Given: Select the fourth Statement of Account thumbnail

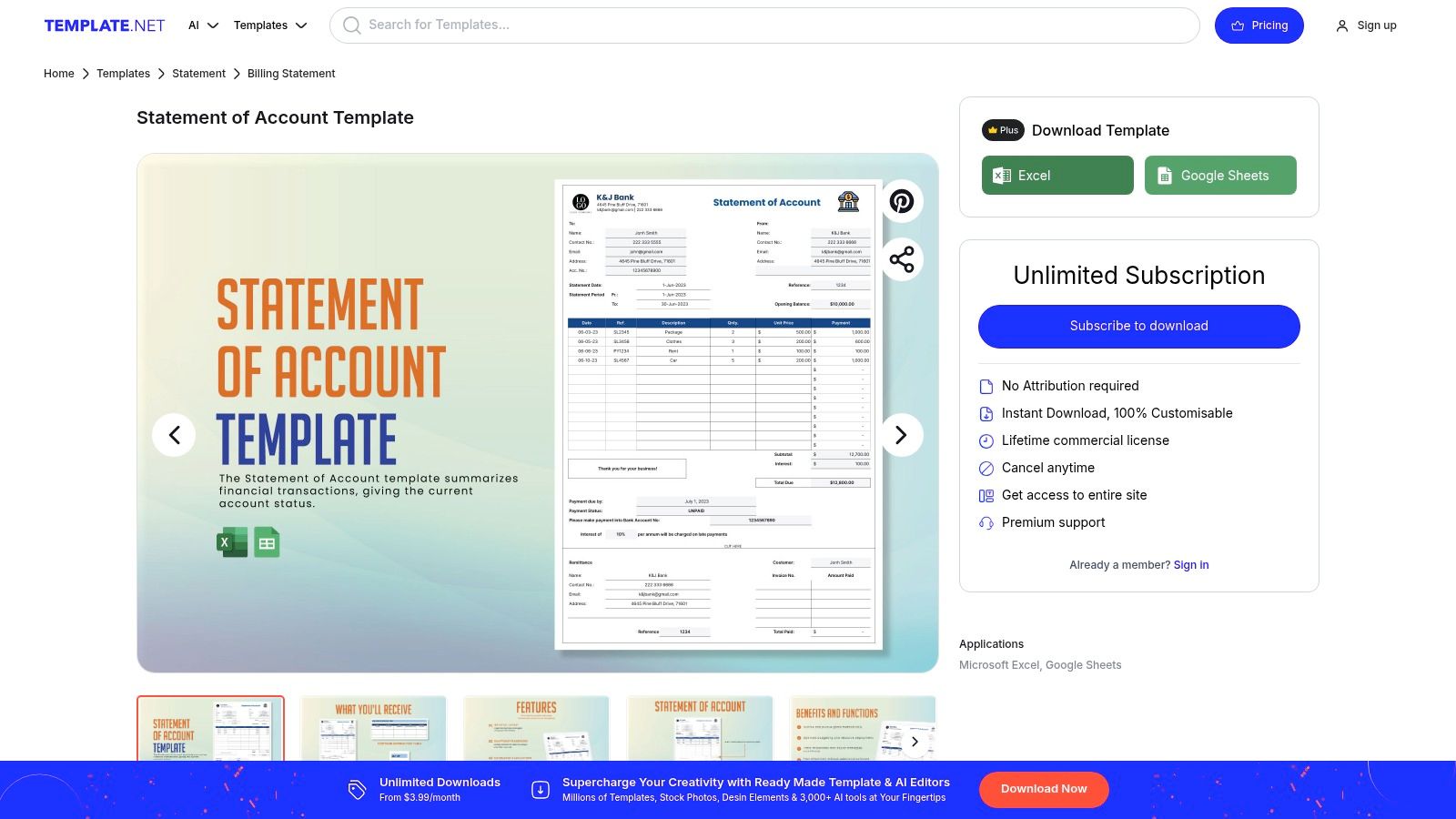Looking at the screenshot, I should click(x=700, y=728).
